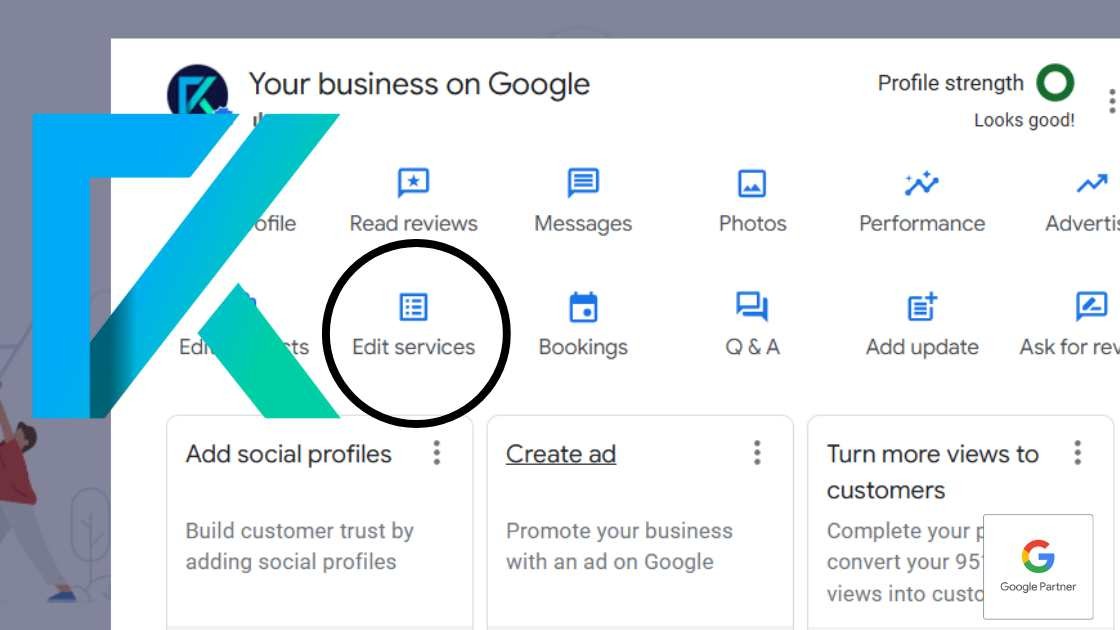Viewport: 1120px width, 630px height.
Task: Click the Your business on Google heading
Action: [420, 84]
